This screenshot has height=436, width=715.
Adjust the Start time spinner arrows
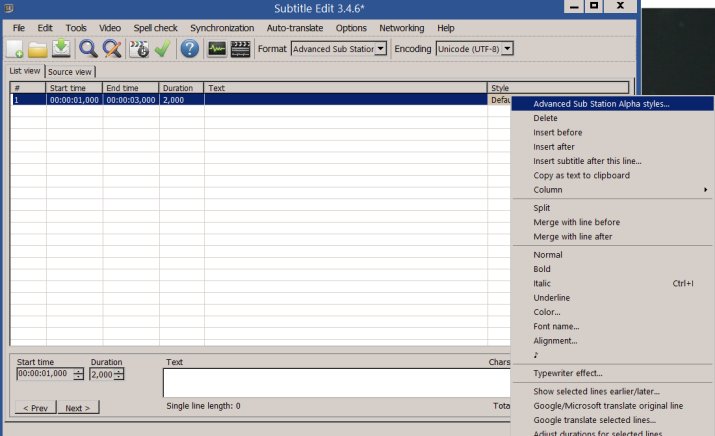pyautogui.click(x=79, y=374)
